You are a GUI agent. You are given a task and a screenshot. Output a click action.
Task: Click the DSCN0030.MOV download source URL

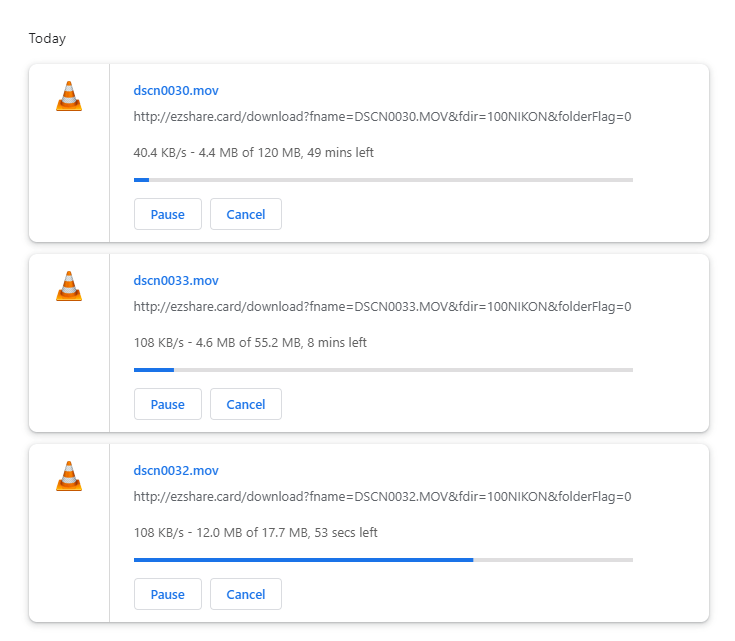(382, 116)
